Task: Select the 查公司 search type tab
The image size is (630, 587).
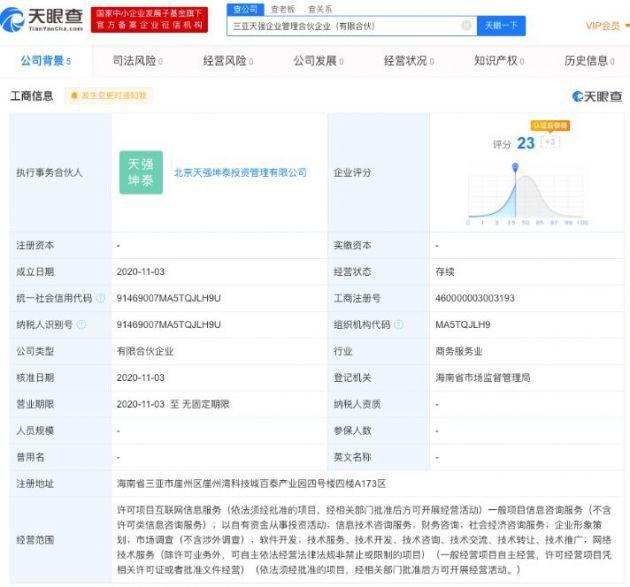Action: (x=243, y=8)
